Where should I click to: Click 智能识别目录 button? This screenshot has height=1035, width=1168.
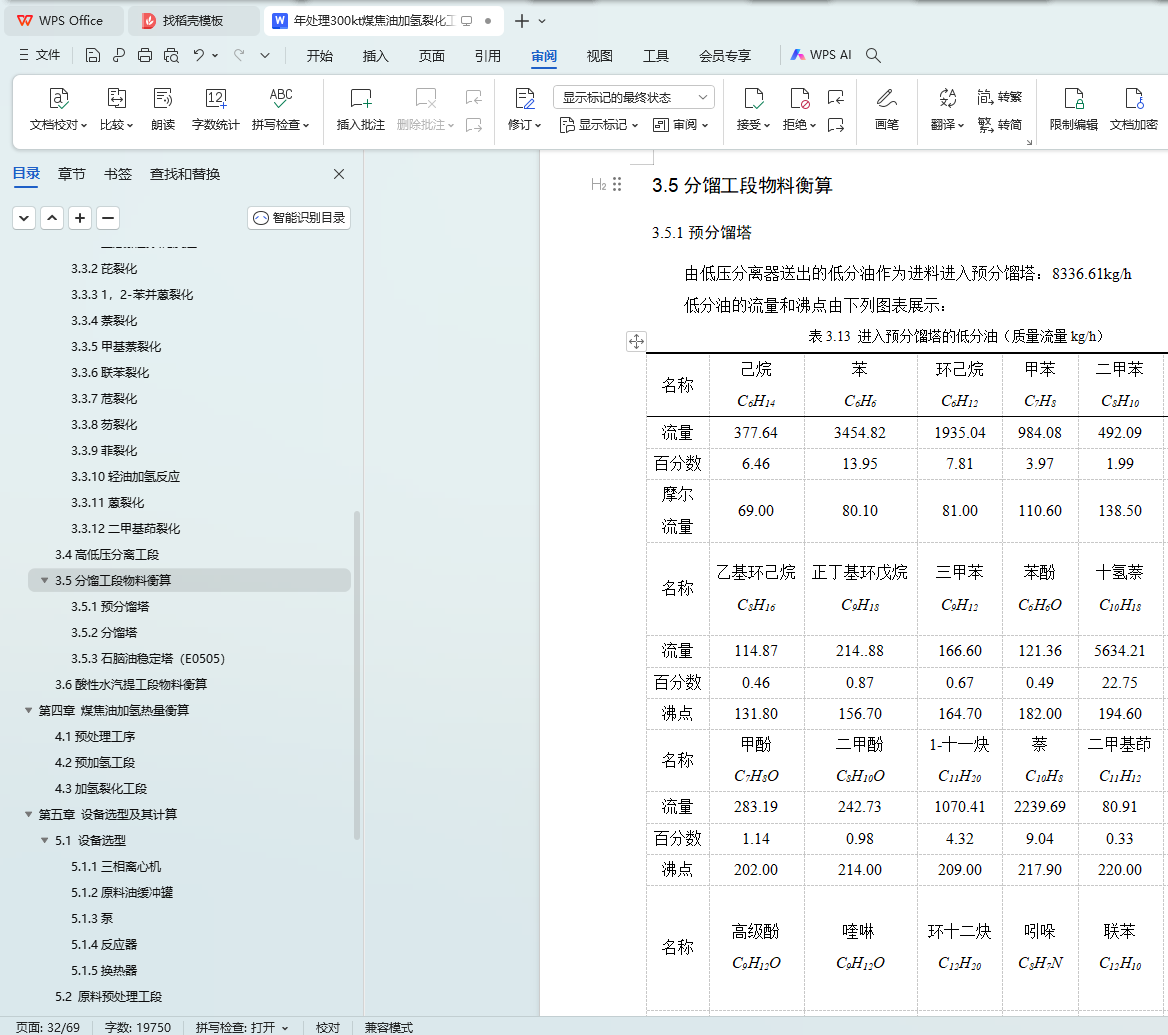point(299,218)
